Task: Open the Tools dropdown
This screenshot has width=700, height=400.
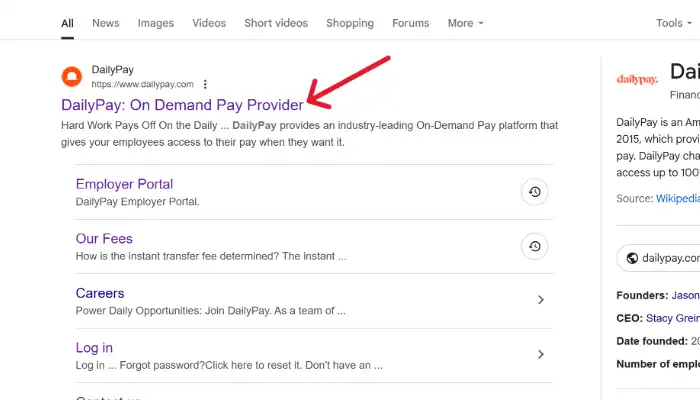Action: (x=674, y=23)
